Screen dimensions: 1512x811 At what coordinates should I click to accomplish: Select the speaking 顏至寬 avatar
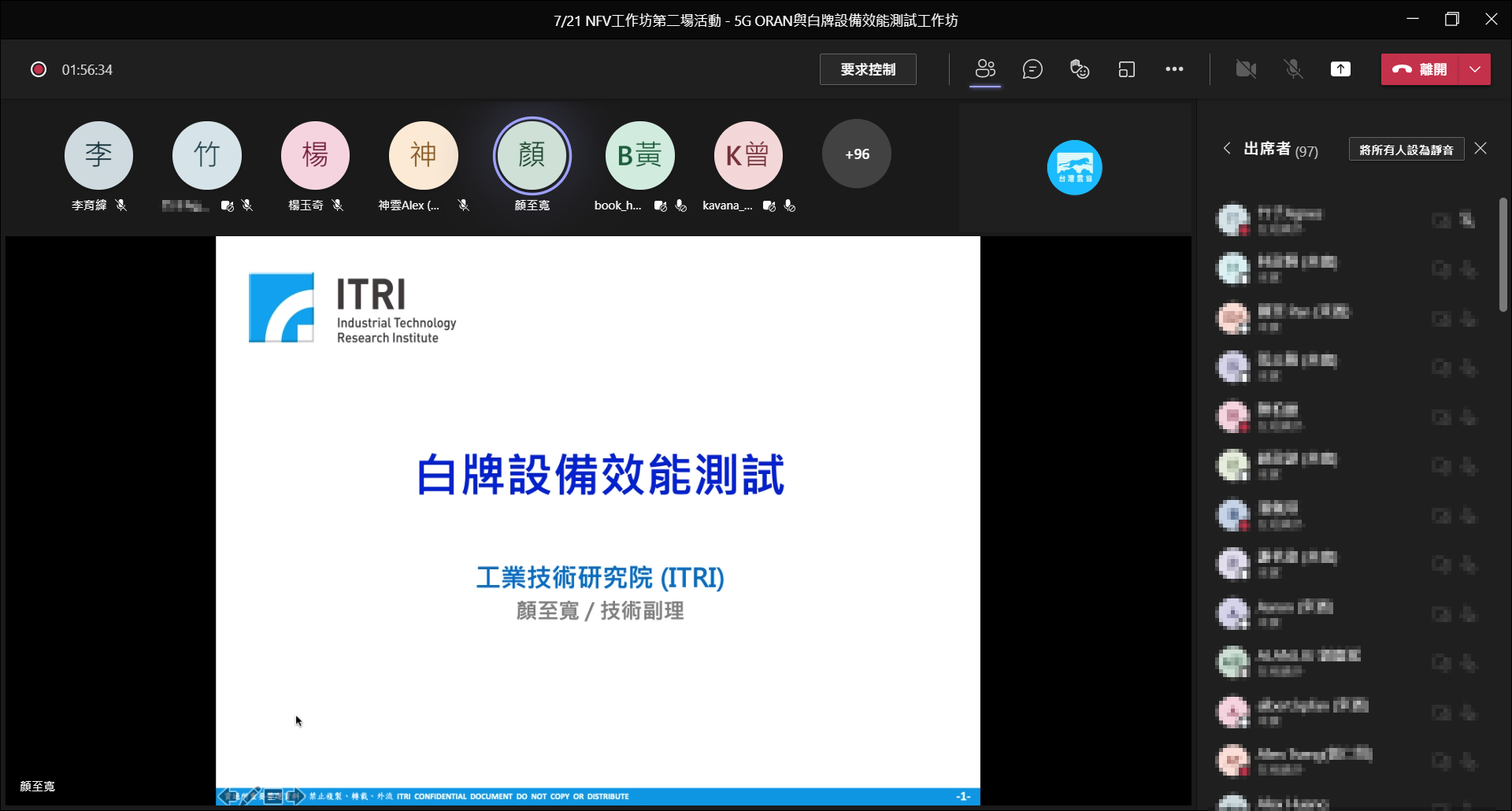(x=532, y=155)
